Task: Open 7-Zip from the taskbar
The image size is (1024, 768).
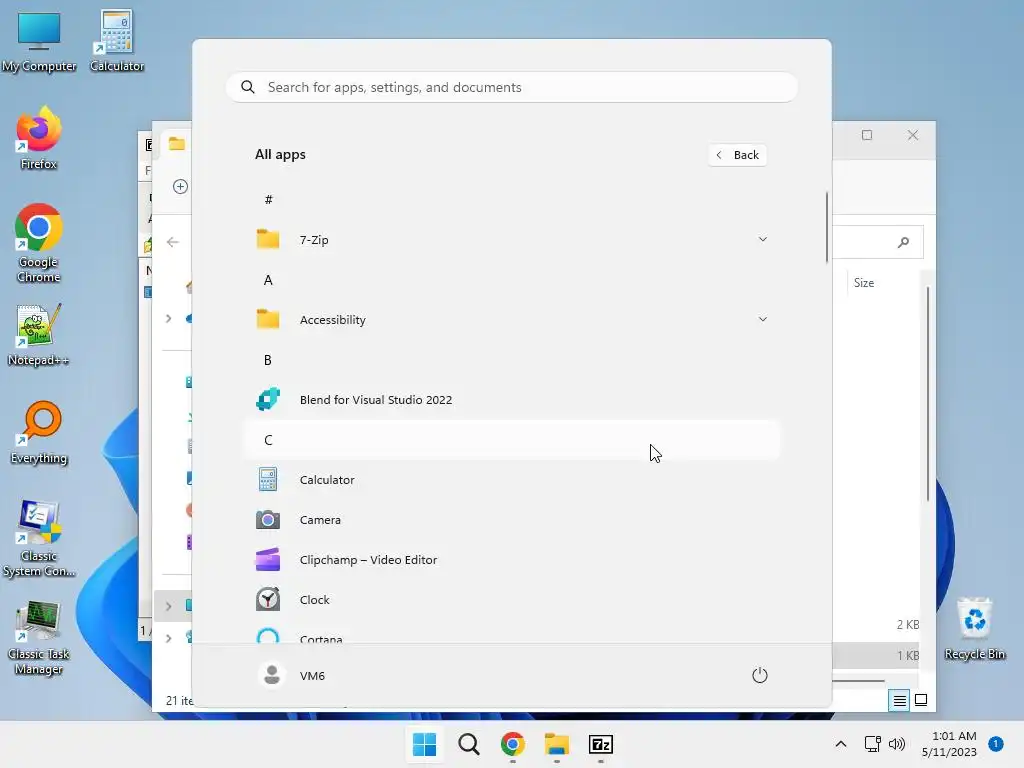Action: (x=601, y=744)
